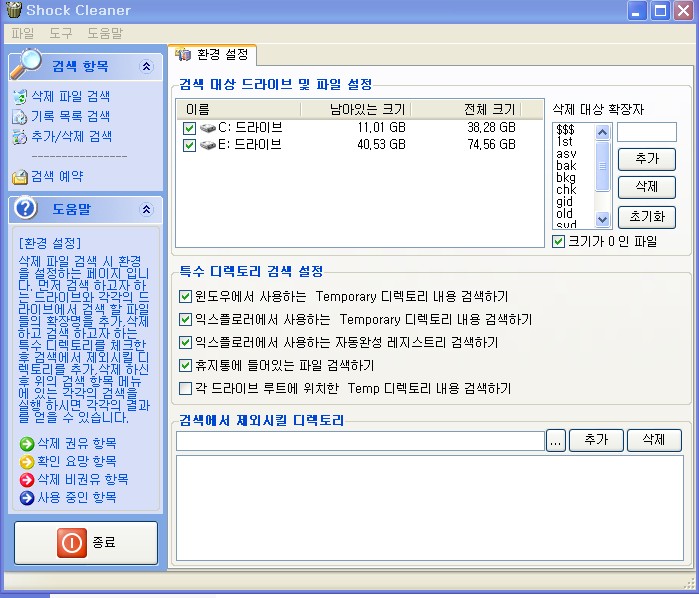Click the red 삭제 비권유 항목 arrow icon
699x598 pixels.
click(x=26, y=479)
